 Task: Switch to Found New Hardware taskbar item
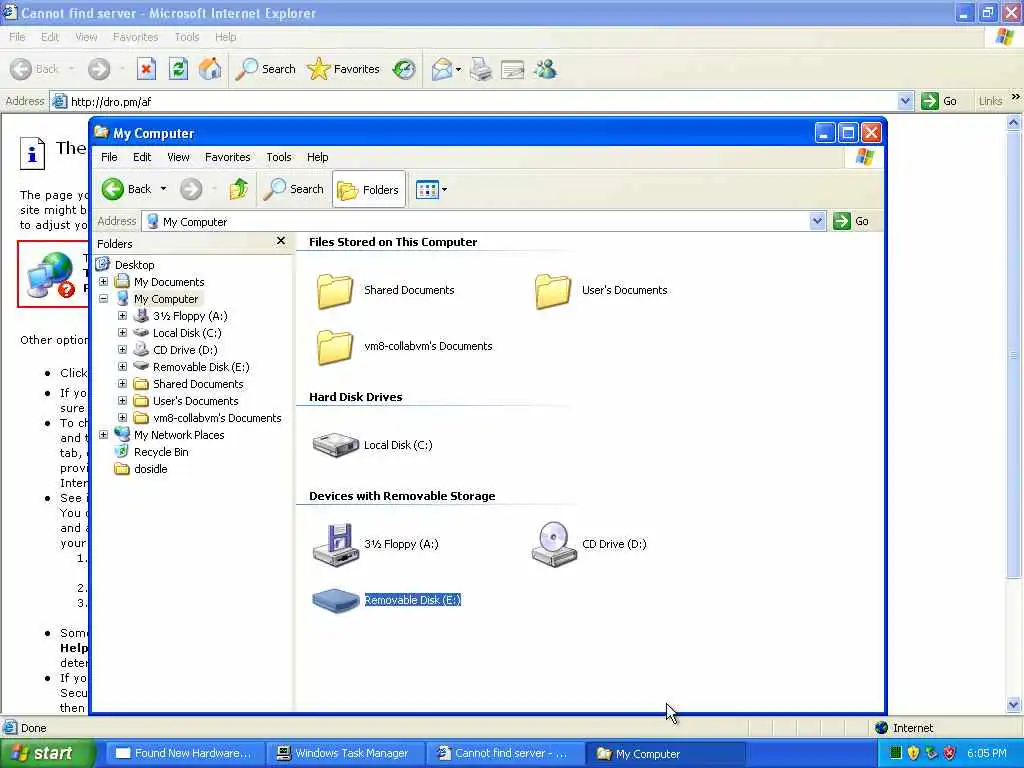tap(184, 754)
